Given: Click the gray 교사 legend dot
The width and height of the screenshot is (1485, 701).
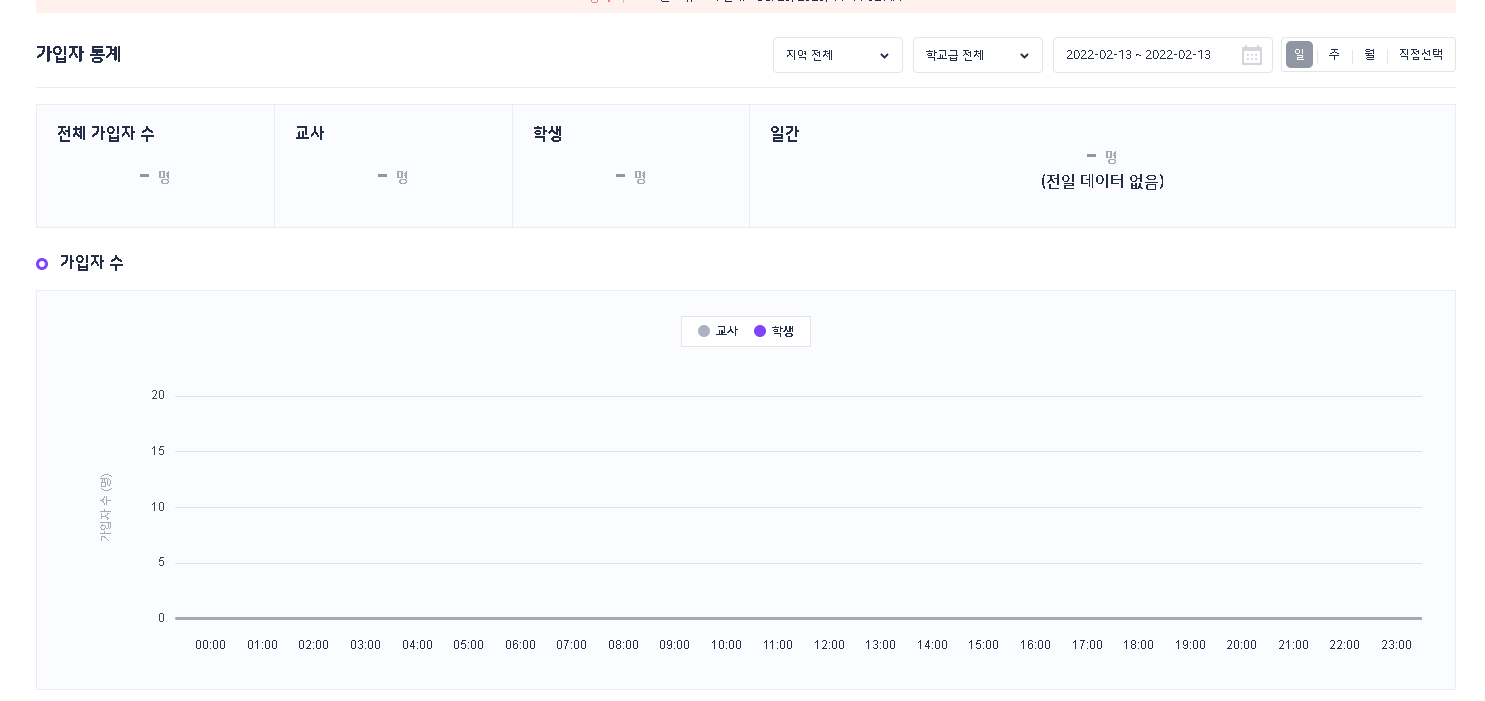Looking at the screenshot, I should click(704, 331).
